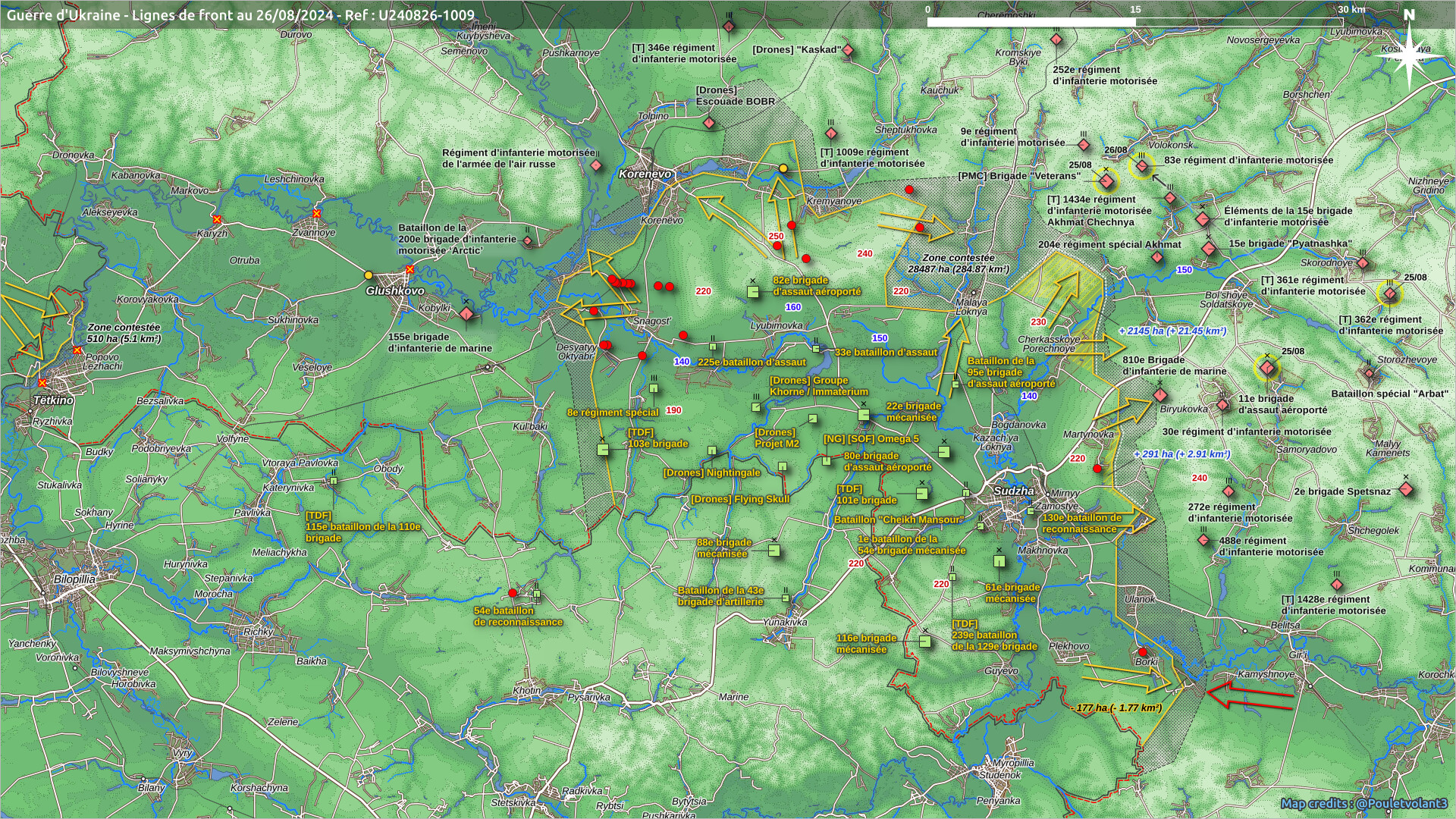Click the distance scale bar
The width and height of the screenshot is (1456, 819).
(1135, 22)
